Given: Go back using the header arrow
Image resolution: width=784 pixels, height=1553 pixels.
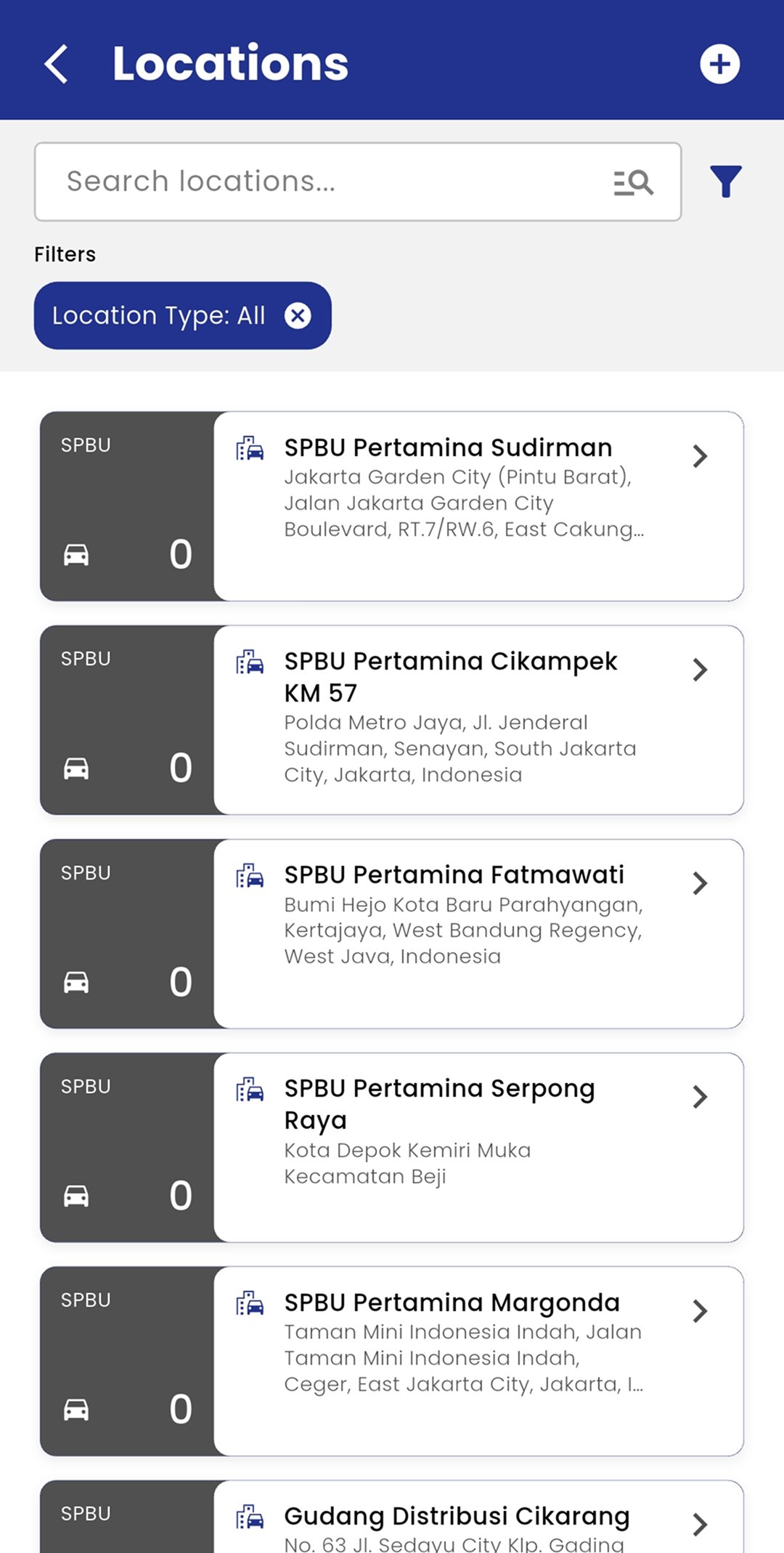Looking at the screenshot, I should (57, 64).
